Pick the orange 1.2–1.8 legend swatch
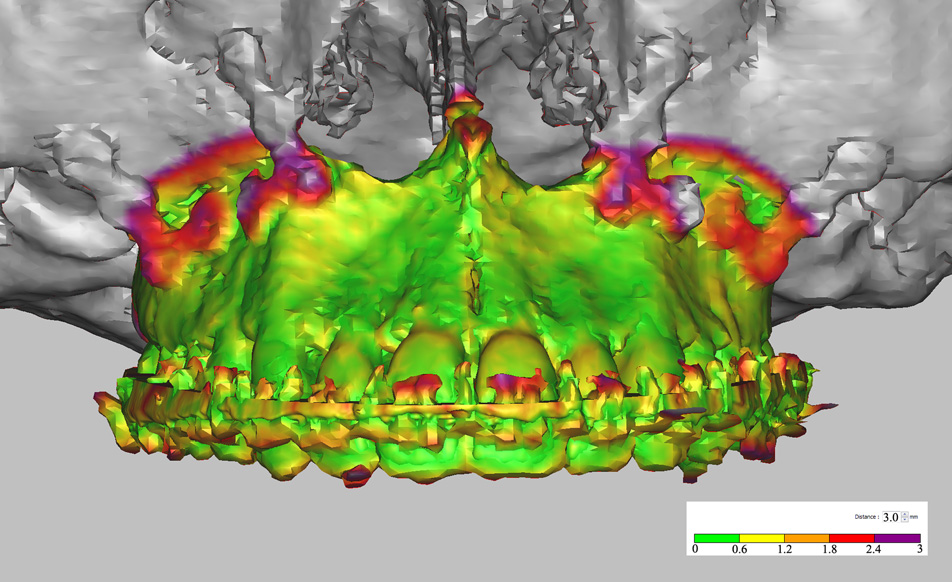Screen dimensions: 952x582 (807, 537)
